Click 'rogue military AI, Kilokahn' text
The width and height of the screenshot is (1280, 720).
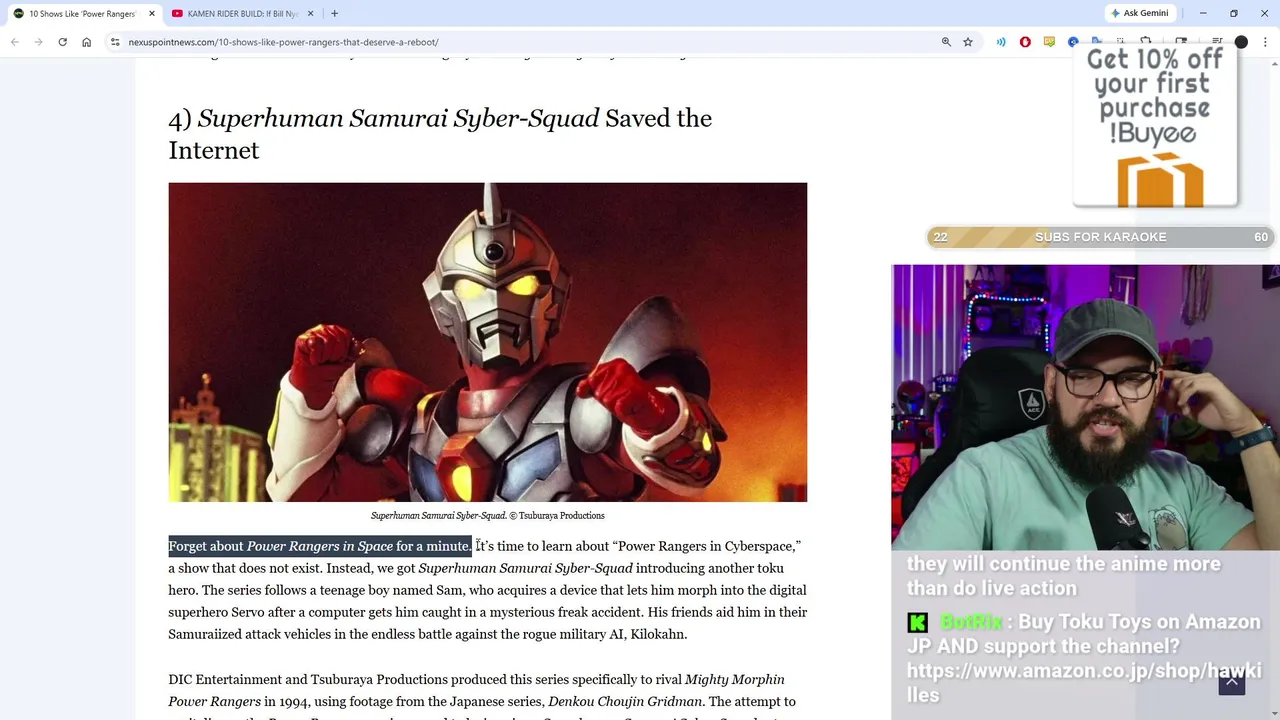click(x=604, y=634)
